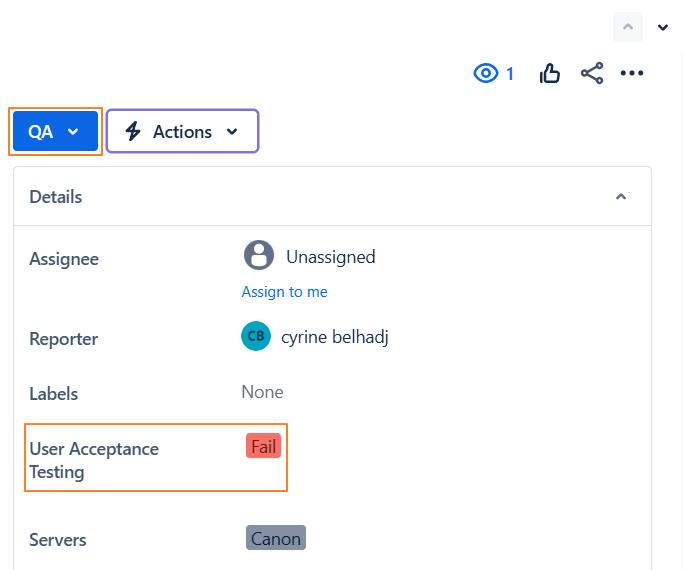Screen dimensions: 683x570
Task: Click the red Fail status tag
Action: tap(264, 447)
